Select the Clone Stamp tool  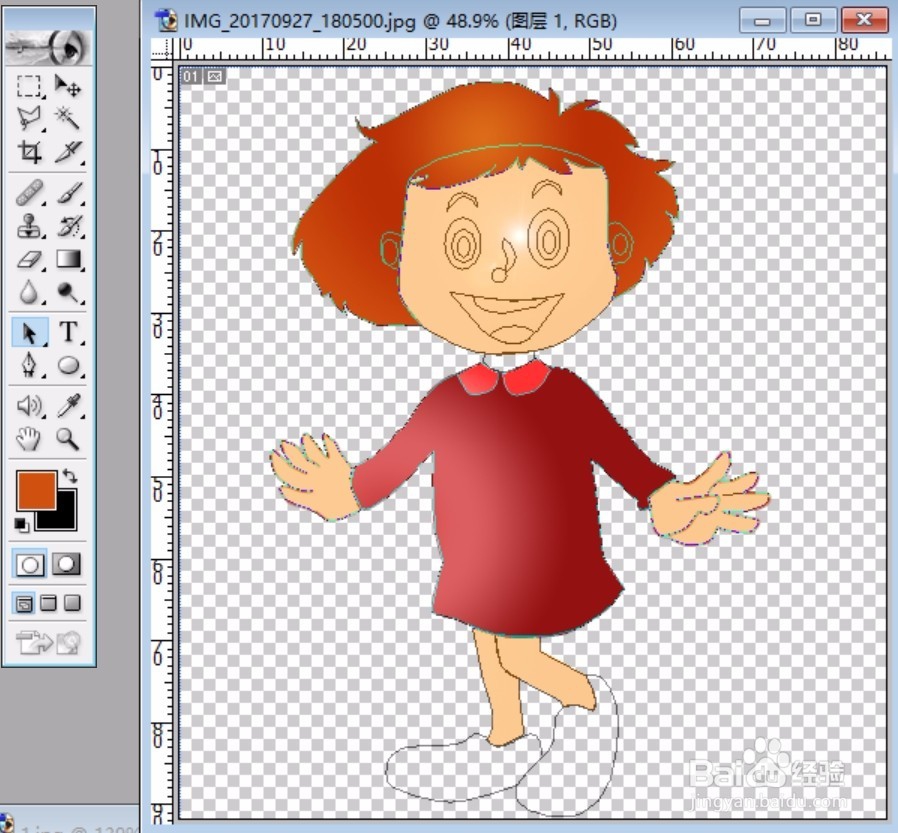pos(29,226)
